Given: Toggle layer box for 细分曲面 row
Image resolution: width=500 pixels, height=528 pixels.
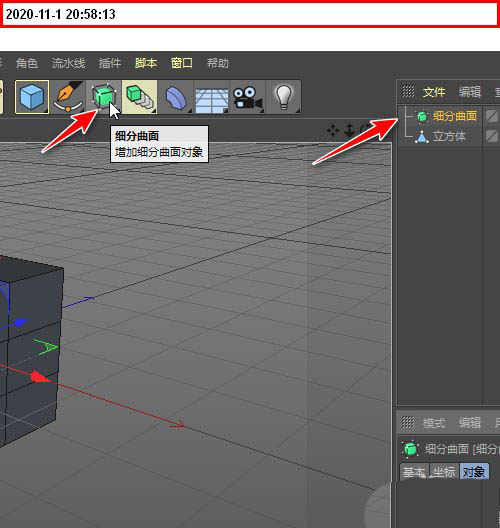Looking at the screenshot, I should pos(492,116).
